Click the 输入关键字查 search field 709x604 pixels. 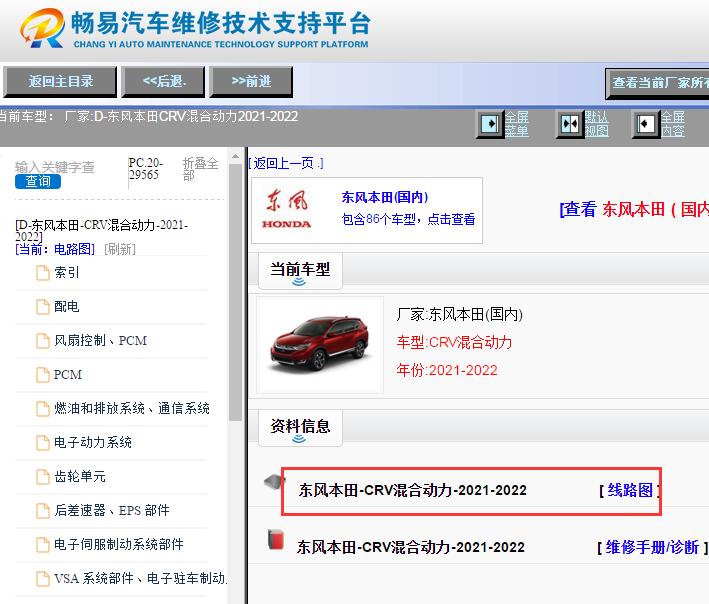[x=55, y=167]
